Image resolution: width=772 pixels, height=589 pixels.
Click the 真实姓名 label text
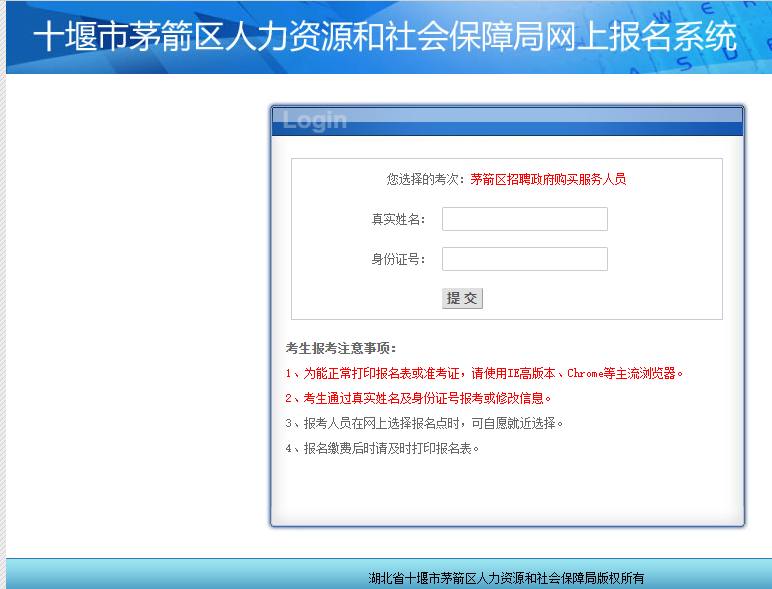click(x=398, y=219)
